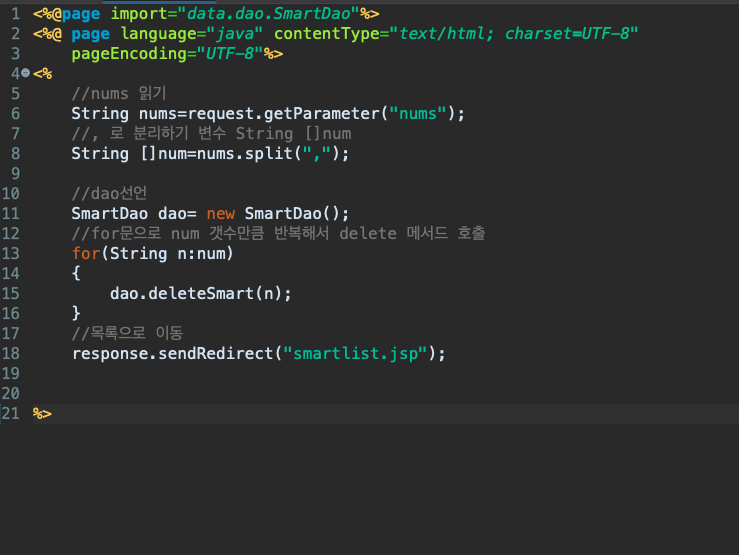739x555 pixels.
Task: Click the for-loop comment on line 12
Action: (278, 234)
